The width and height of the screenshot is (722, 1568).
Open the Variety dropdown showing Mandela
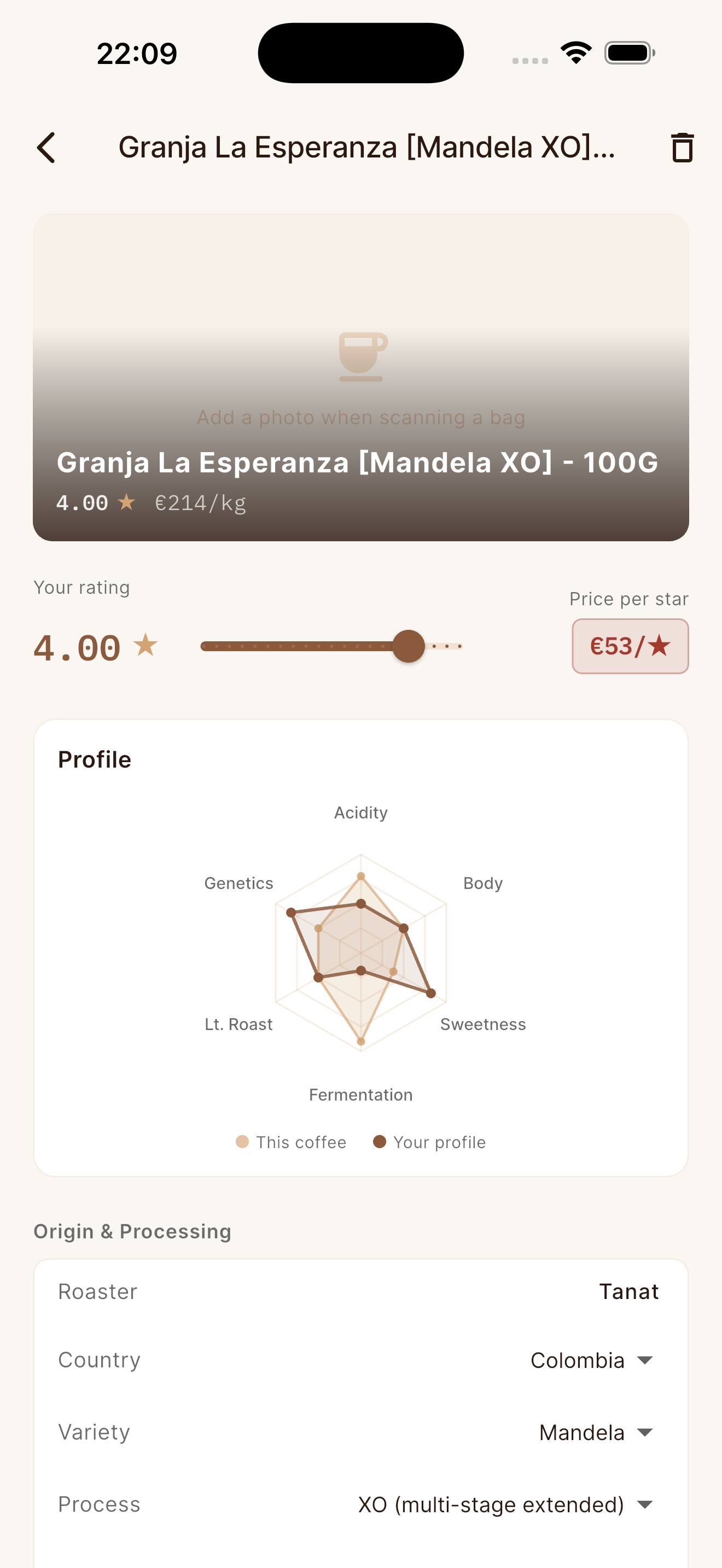click(x=596, y=1432)
